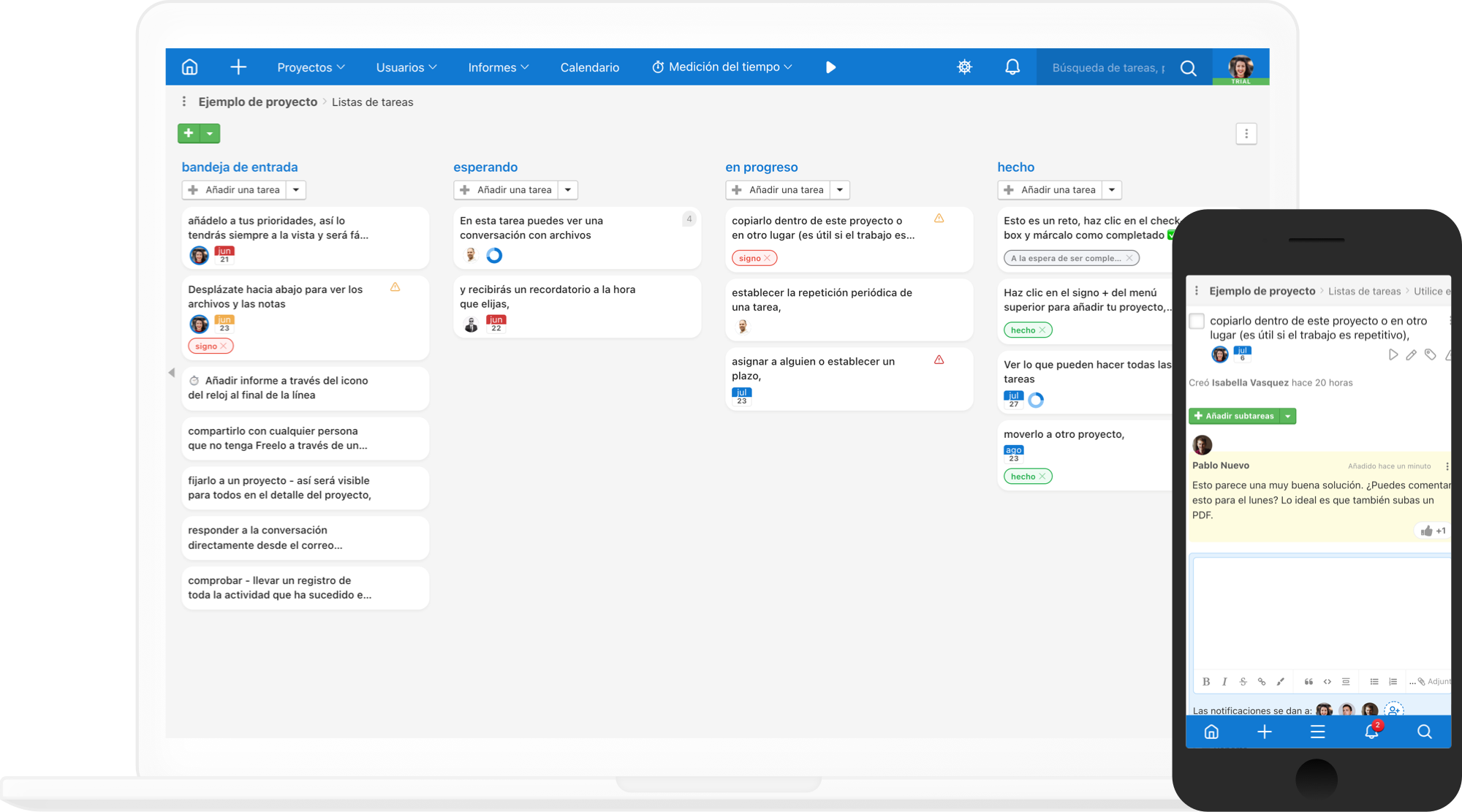Like the comment with thumbs-up +1

tap(1433, 531)
